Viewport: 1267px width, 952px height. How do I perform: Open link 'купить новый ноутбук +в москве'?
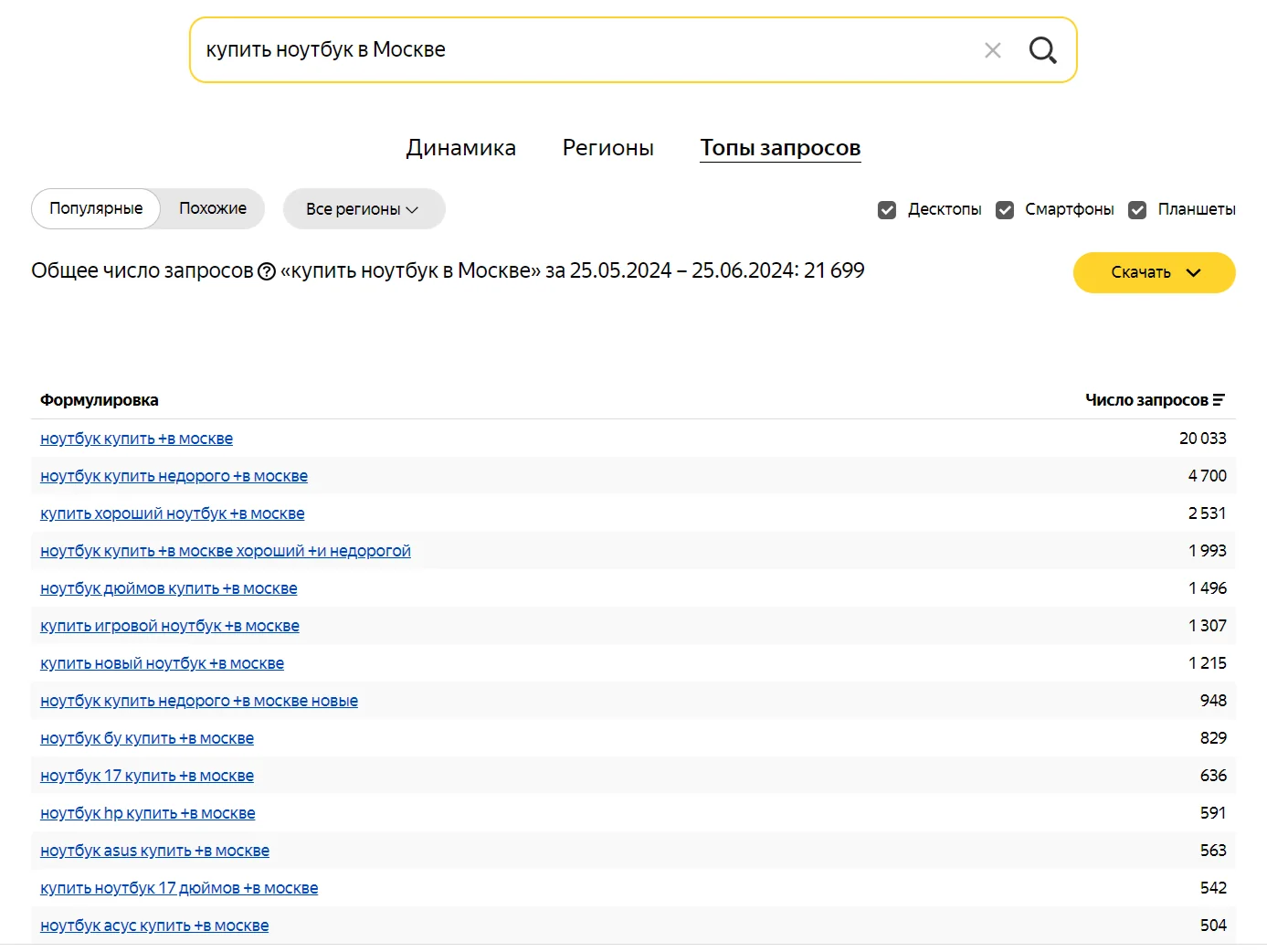tap(162, 663)
